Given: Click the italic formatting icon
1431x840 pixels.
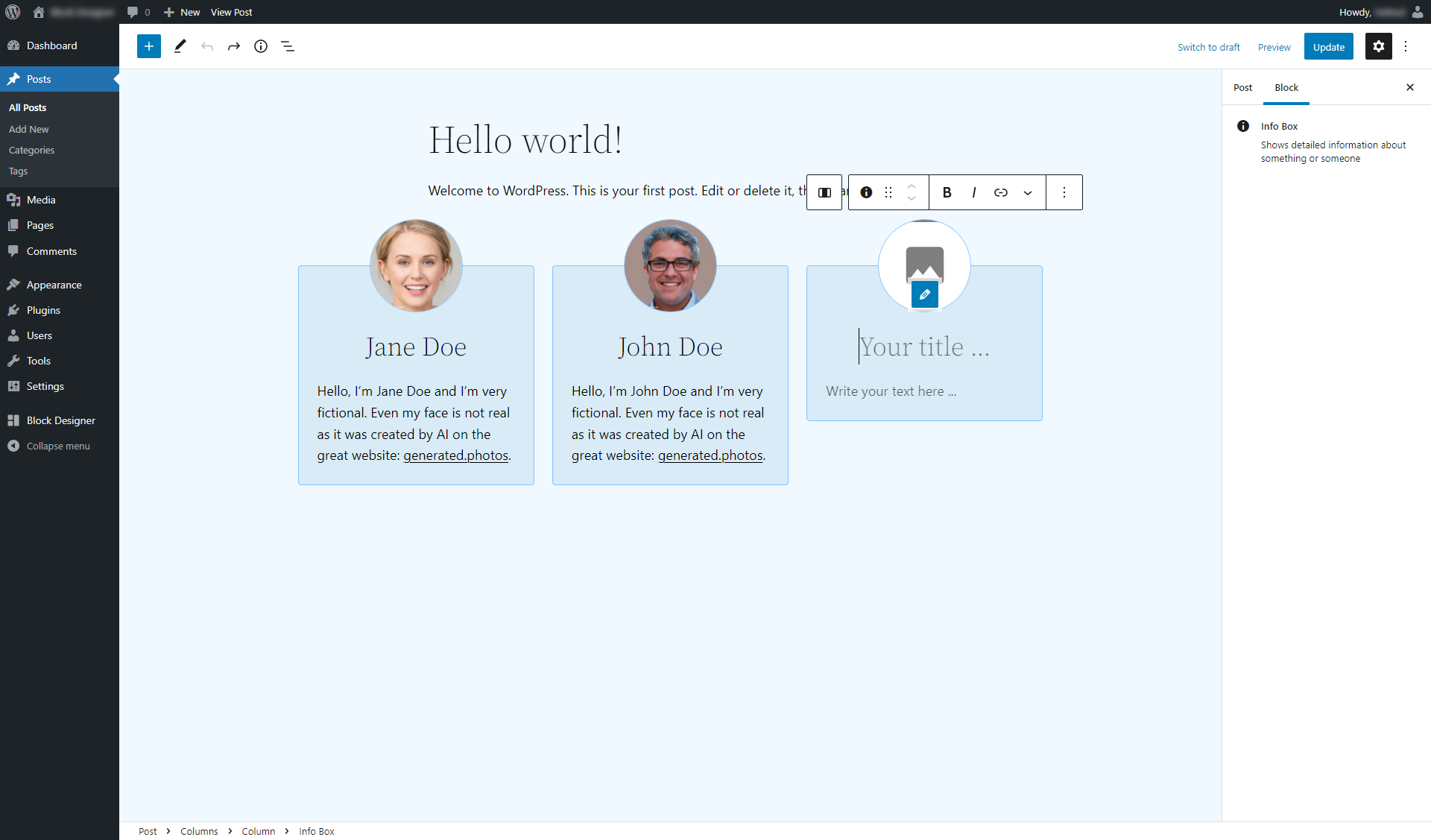Looking at the screenshot, I should [x=974, y=192].
